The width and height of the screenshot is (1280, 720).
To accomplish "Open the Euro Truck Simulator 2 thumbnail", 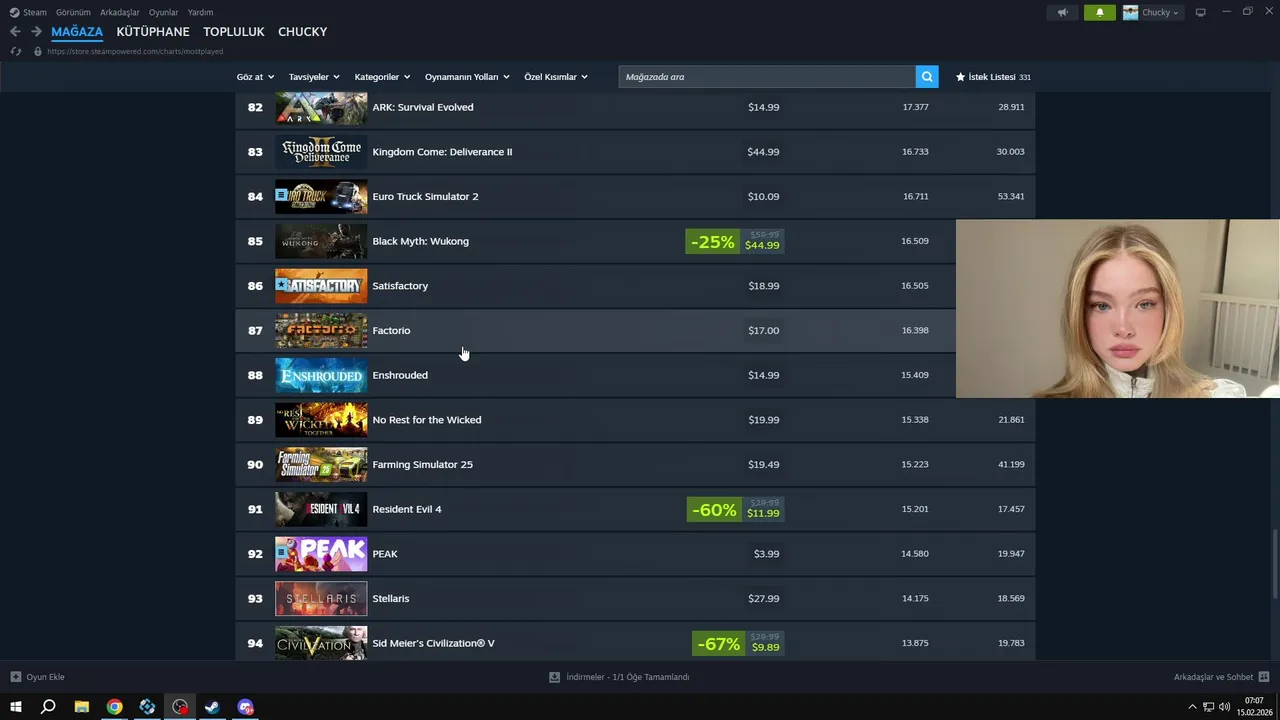I will click(321, 196).
